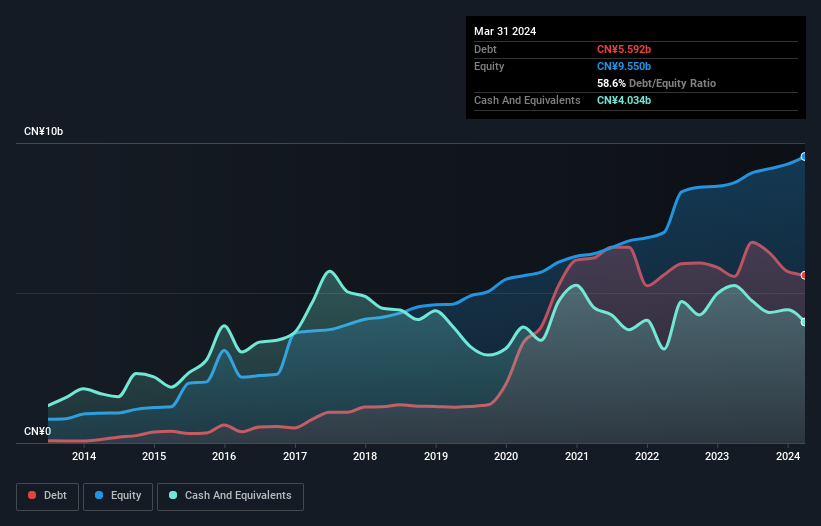
Task: Toggle the Cash And Equivalents legend button
Action: [230, 496]
